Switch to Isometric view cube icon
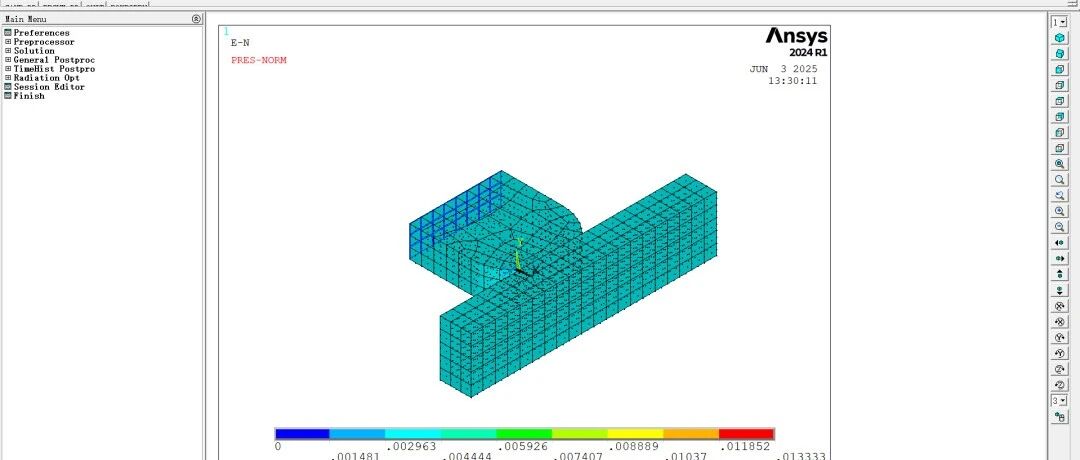 (x=1060, y=37)
